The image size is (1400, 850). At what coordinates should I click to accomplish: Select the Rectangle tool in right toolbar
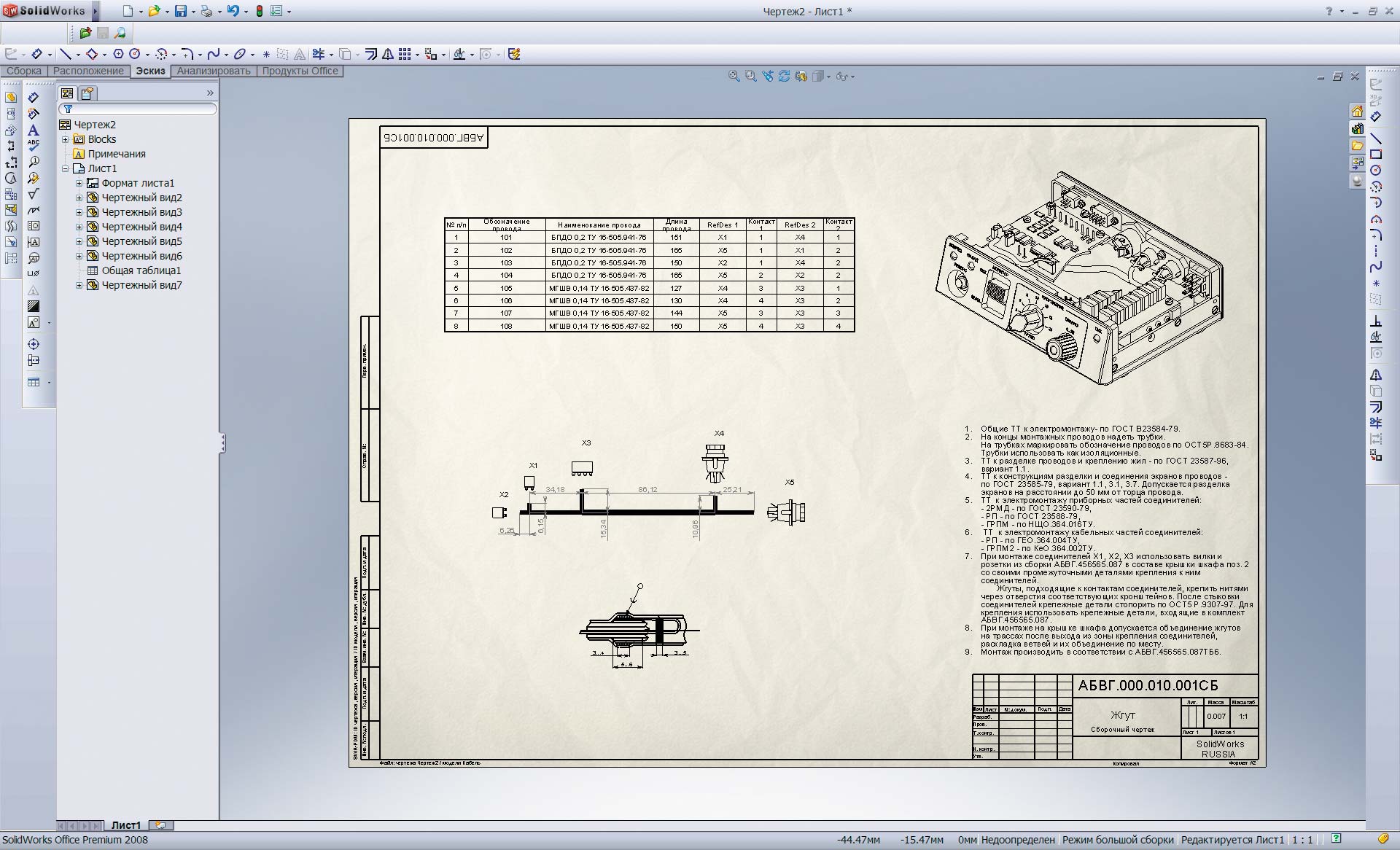(1376, 154)
